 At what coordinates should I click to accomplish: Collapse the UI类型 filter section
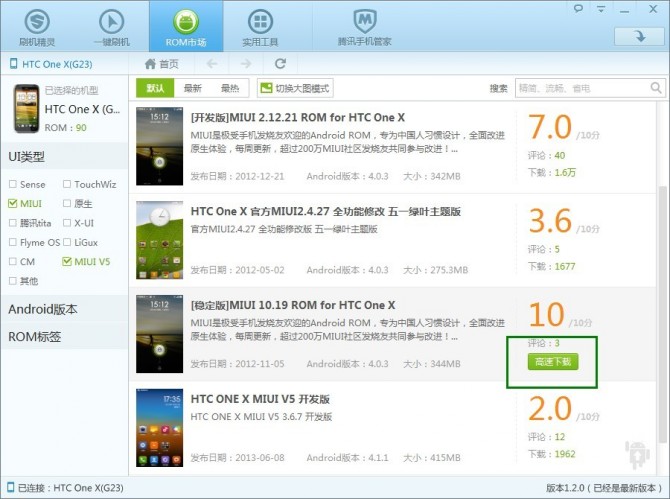click(x=64, y=157)
